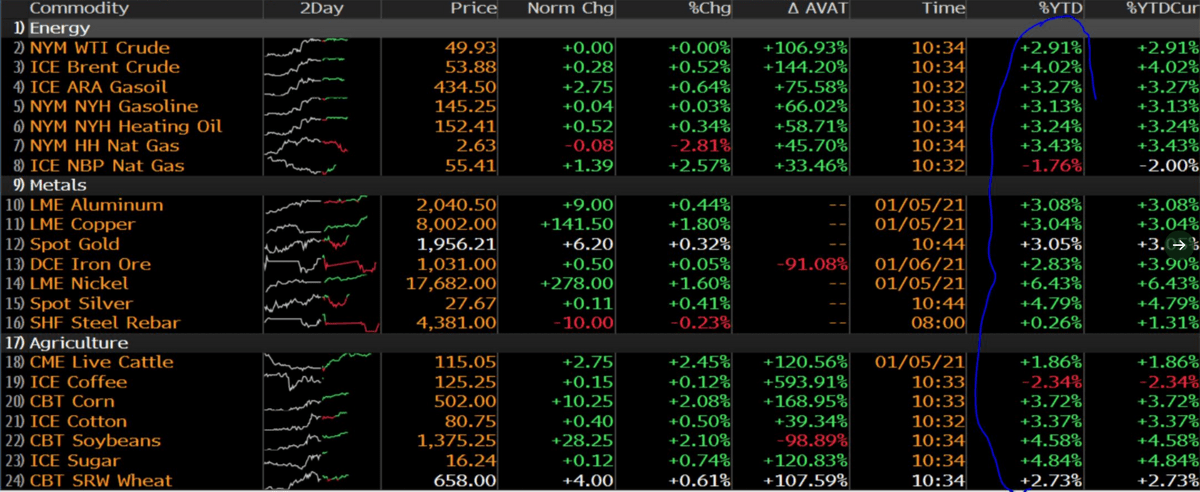1200x492 pixels.
Task: Select NYM NYH Gasoline commodity
Action: point(114,106)
